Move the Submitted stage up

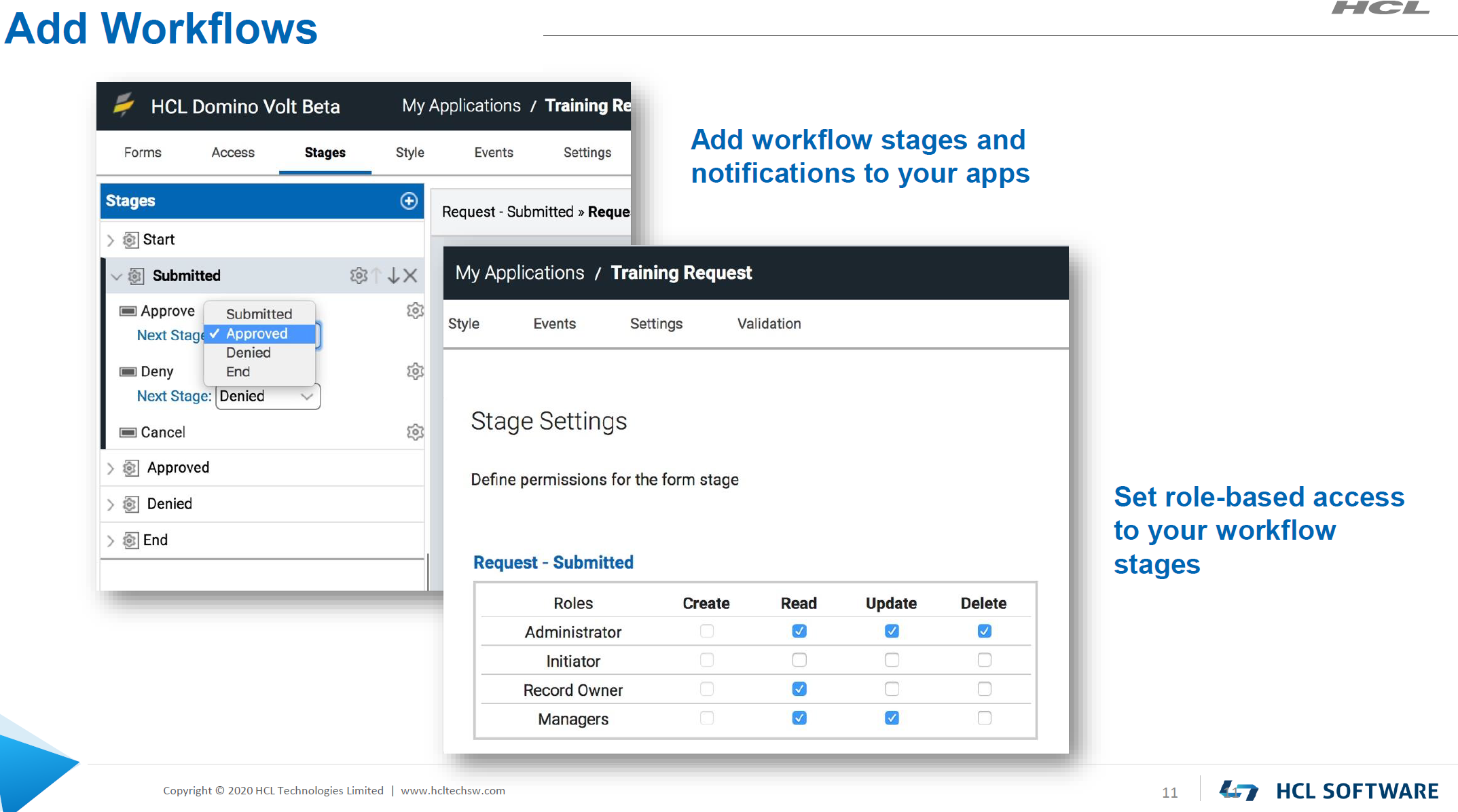pyautogui.click(x=377, y=275)
